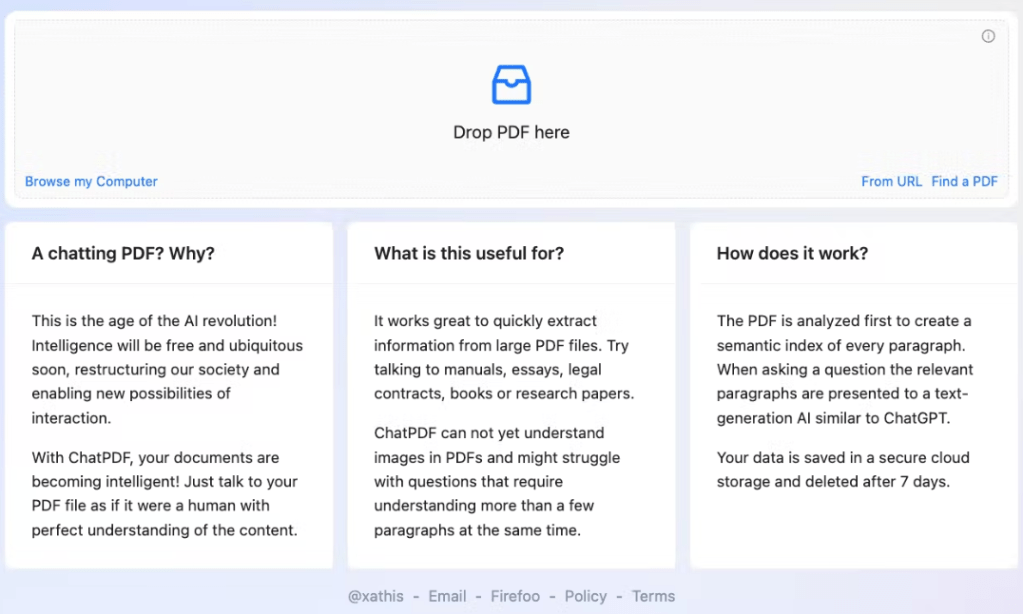Click the "age of the AI revolution" paragraph
Viewport: 1023px width, 614px height.
pos(167,369)
